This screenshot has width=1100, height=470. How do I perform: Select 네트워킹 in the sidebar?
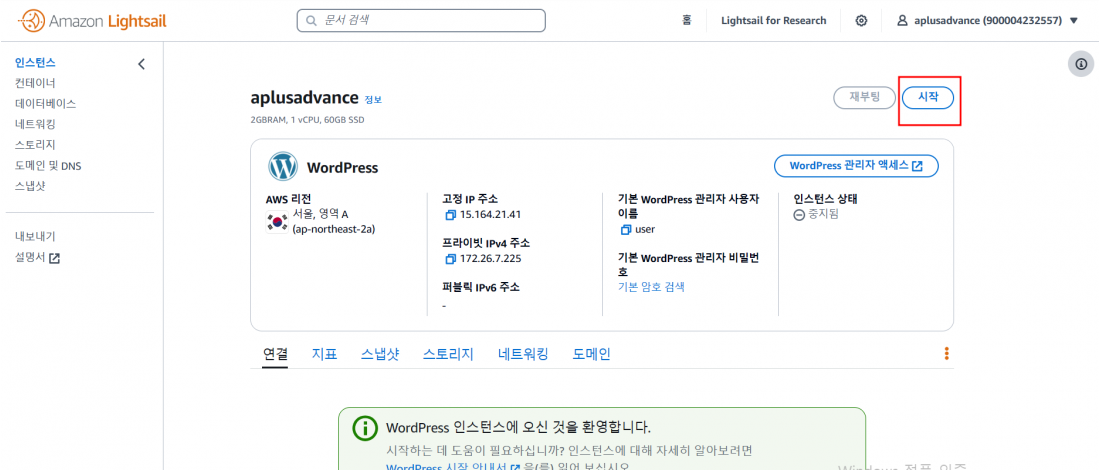point(35,124)
